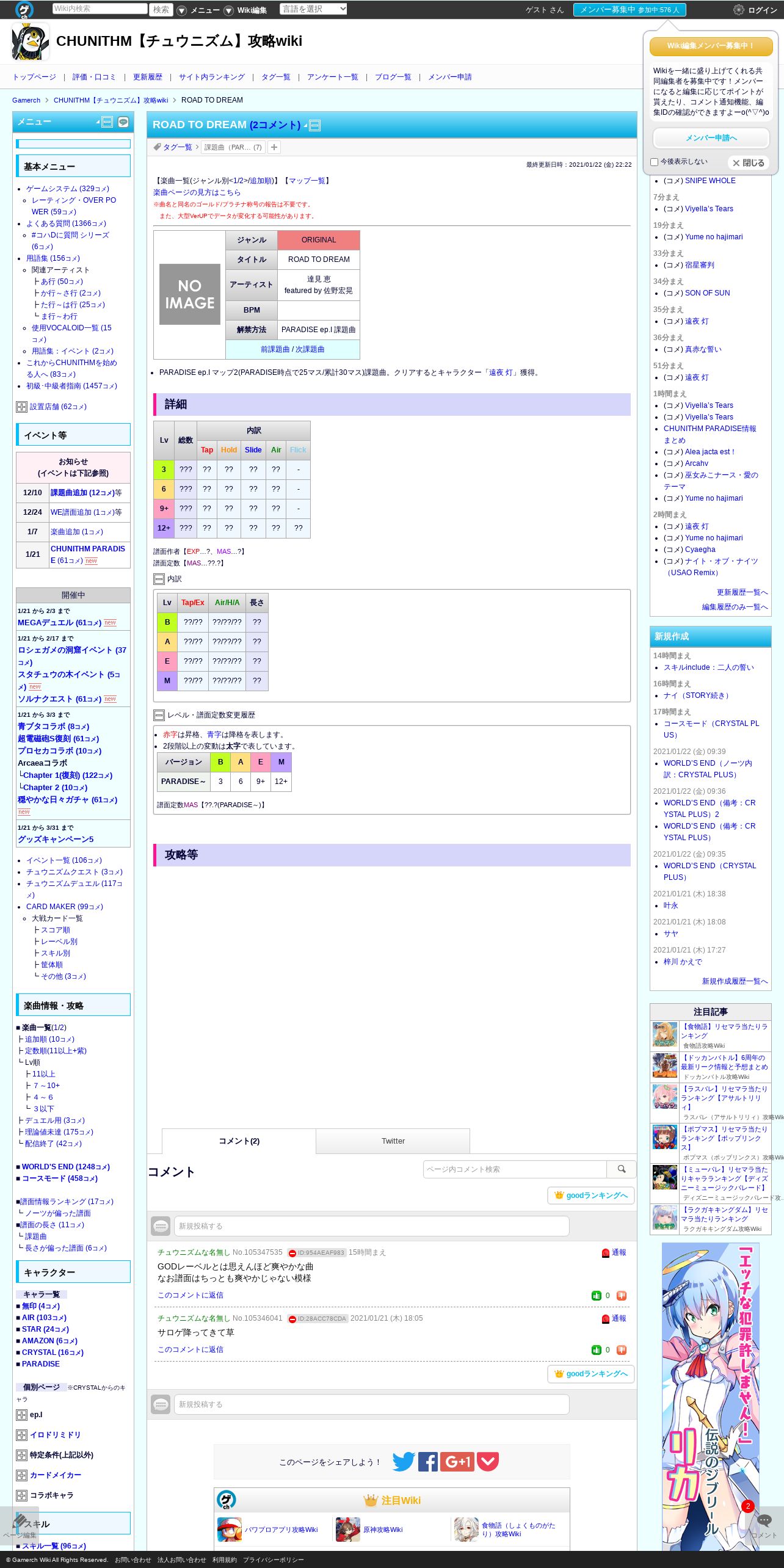Screen dimensions: 784x1568
Task: Focus the ページ内コメント検索 field
Action: [515, 1169]
